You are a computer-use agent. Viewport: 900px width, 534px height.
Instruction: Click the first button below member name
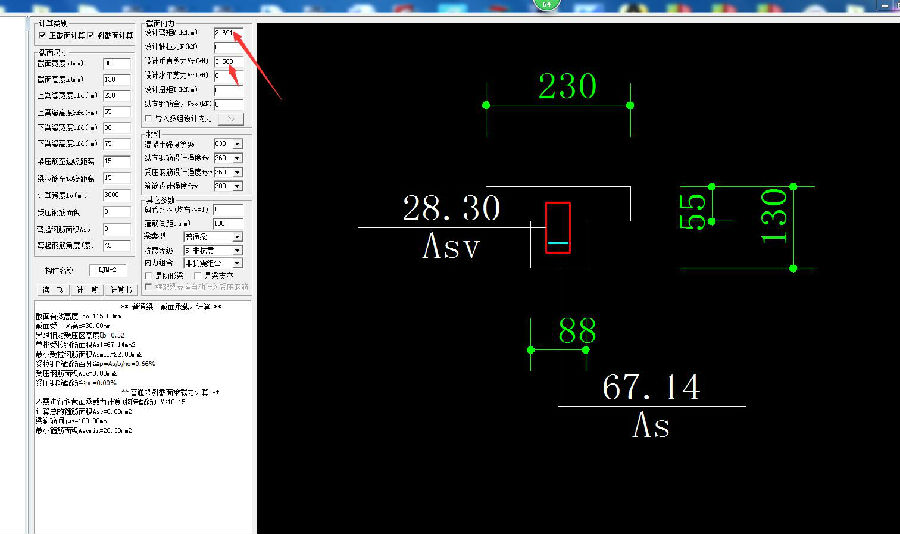coord(53,290)
